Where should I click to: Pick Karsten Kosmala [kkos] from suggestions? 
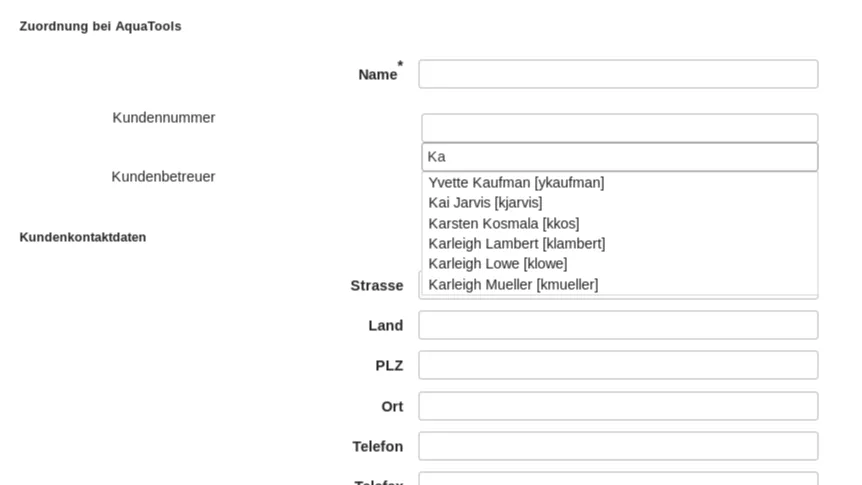coord(503,223)
